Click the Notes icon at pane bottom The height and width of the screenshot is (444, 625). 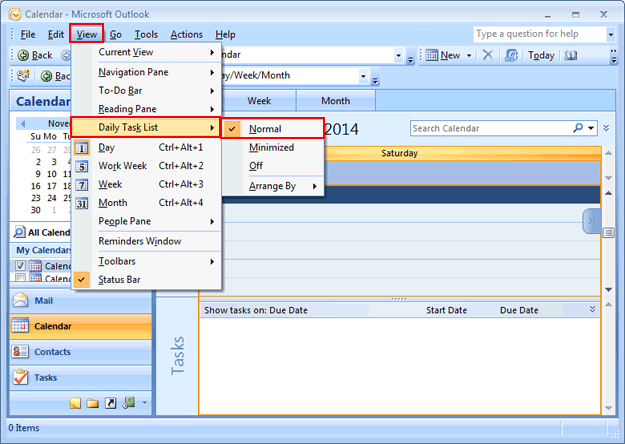click(x=75, y=403)
